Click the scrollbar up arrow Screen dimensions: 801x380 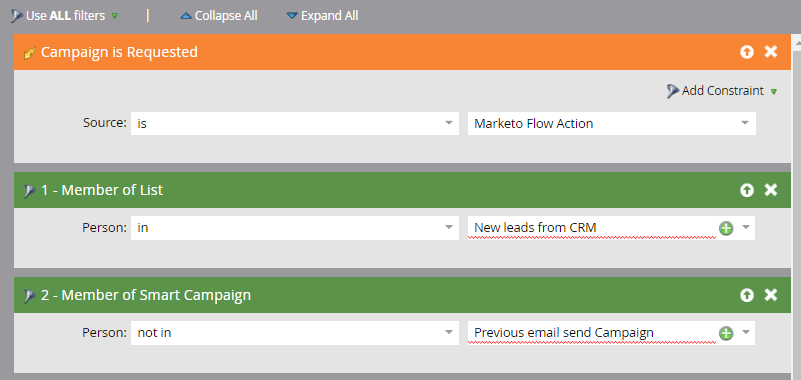796,43
